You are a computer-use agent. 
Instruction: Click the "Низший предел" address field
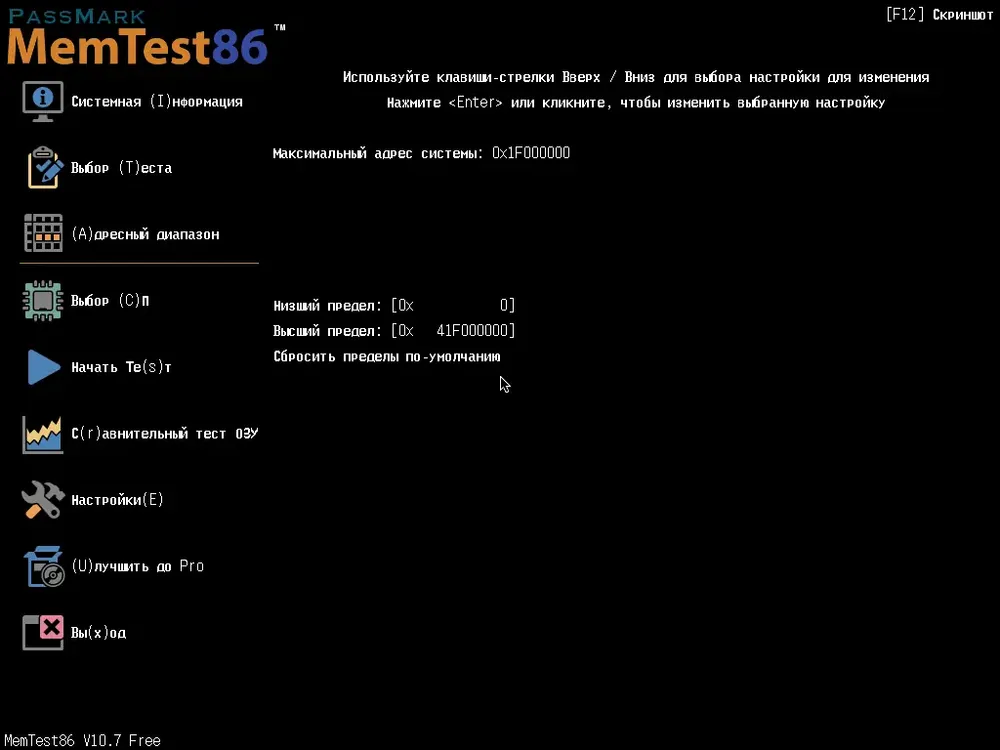[x=453, y=305]
